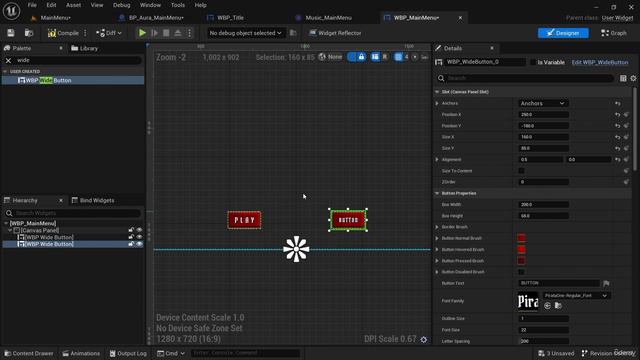Toggle the Is Variable checkbox
The height and width of the screenshot is (360, 640).
coord(533,62)
